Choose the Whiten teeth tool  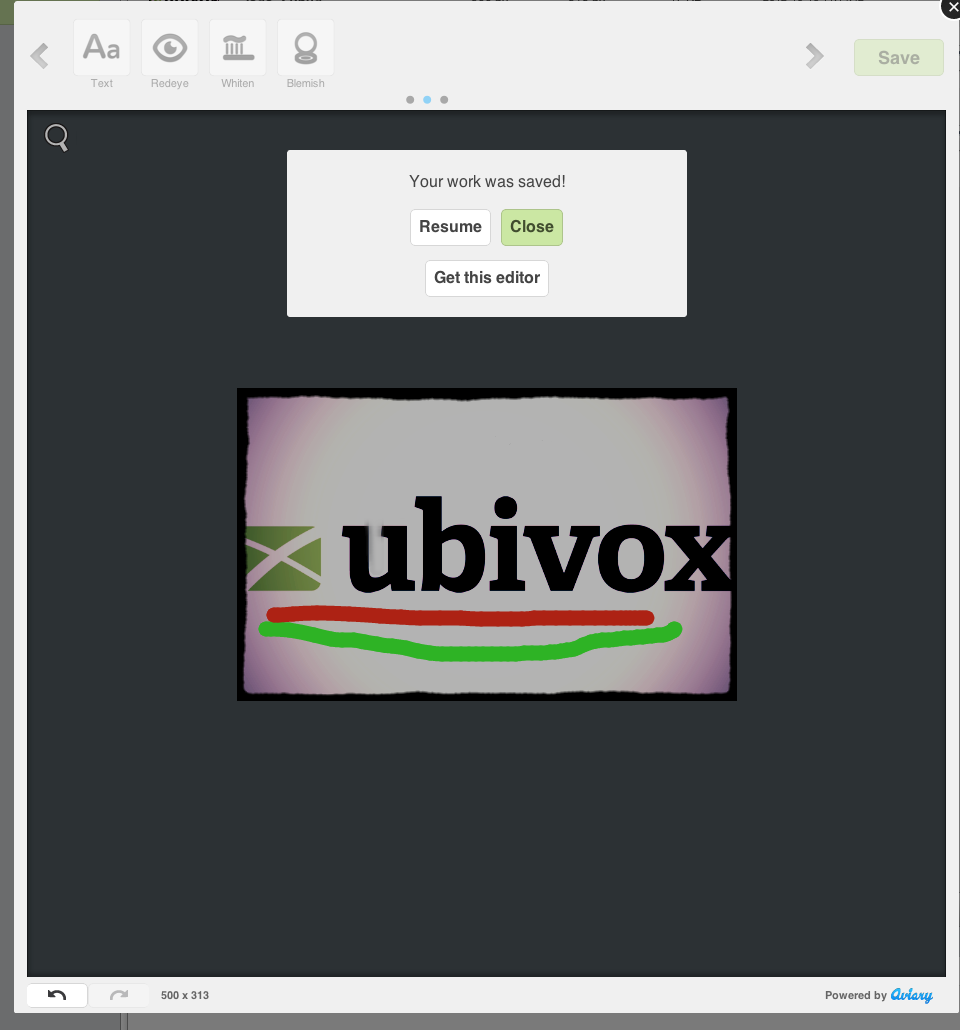[238, 55]
